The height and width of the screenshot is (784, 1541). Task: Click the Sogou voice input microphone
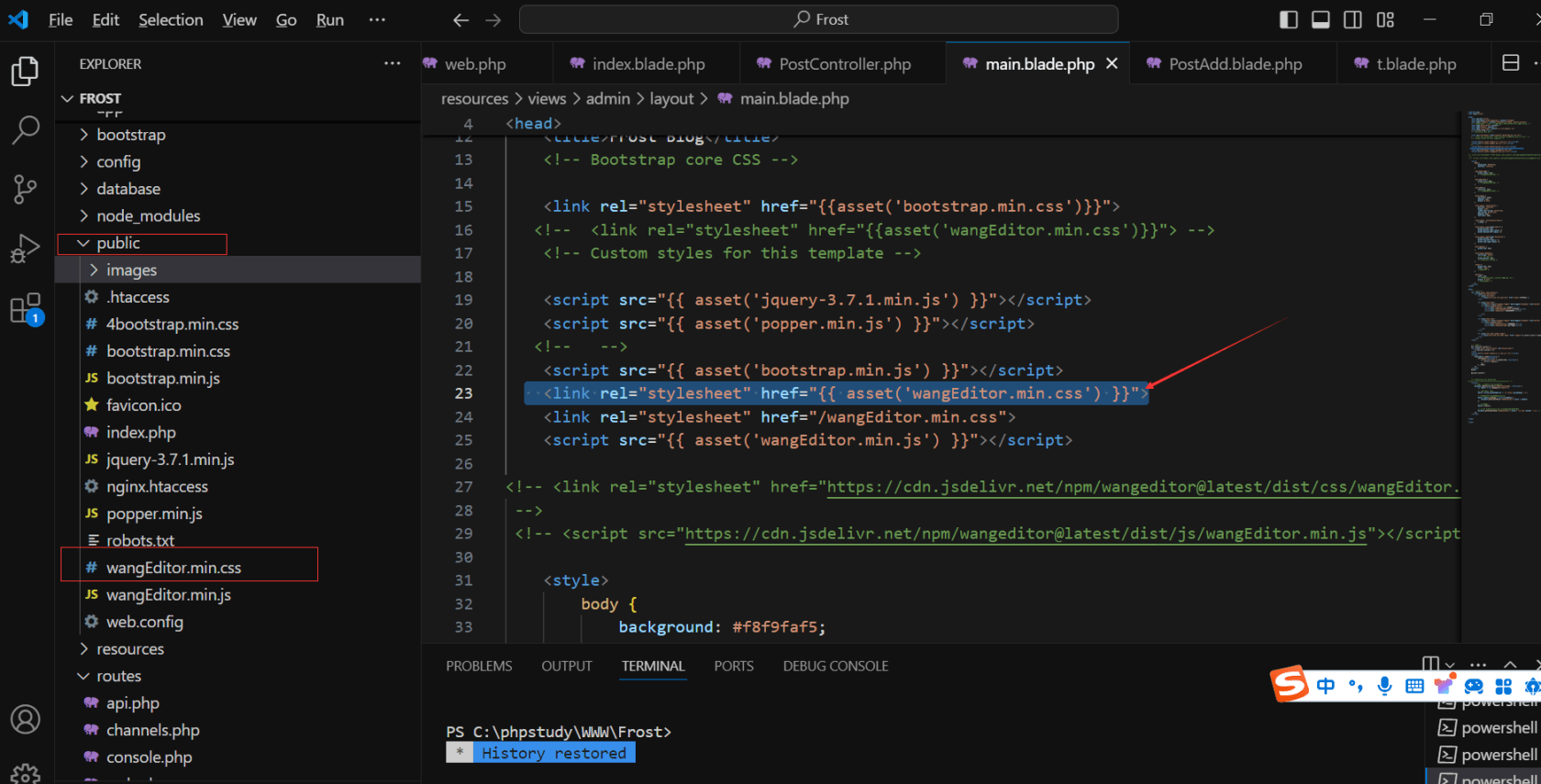1385,686
